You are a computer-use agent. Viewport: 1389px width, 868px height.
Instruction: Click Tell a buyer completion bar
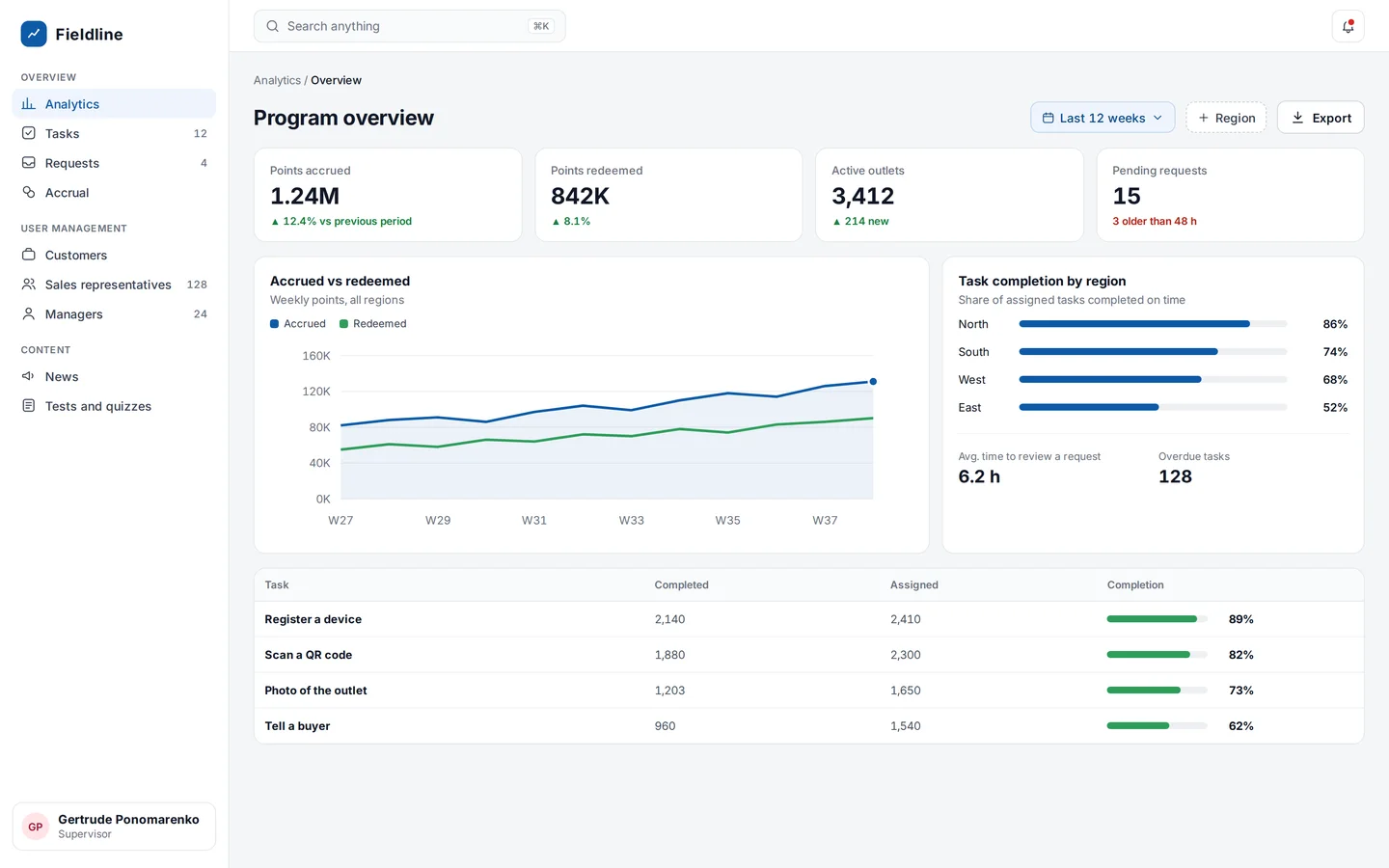tap(1157, 726)
